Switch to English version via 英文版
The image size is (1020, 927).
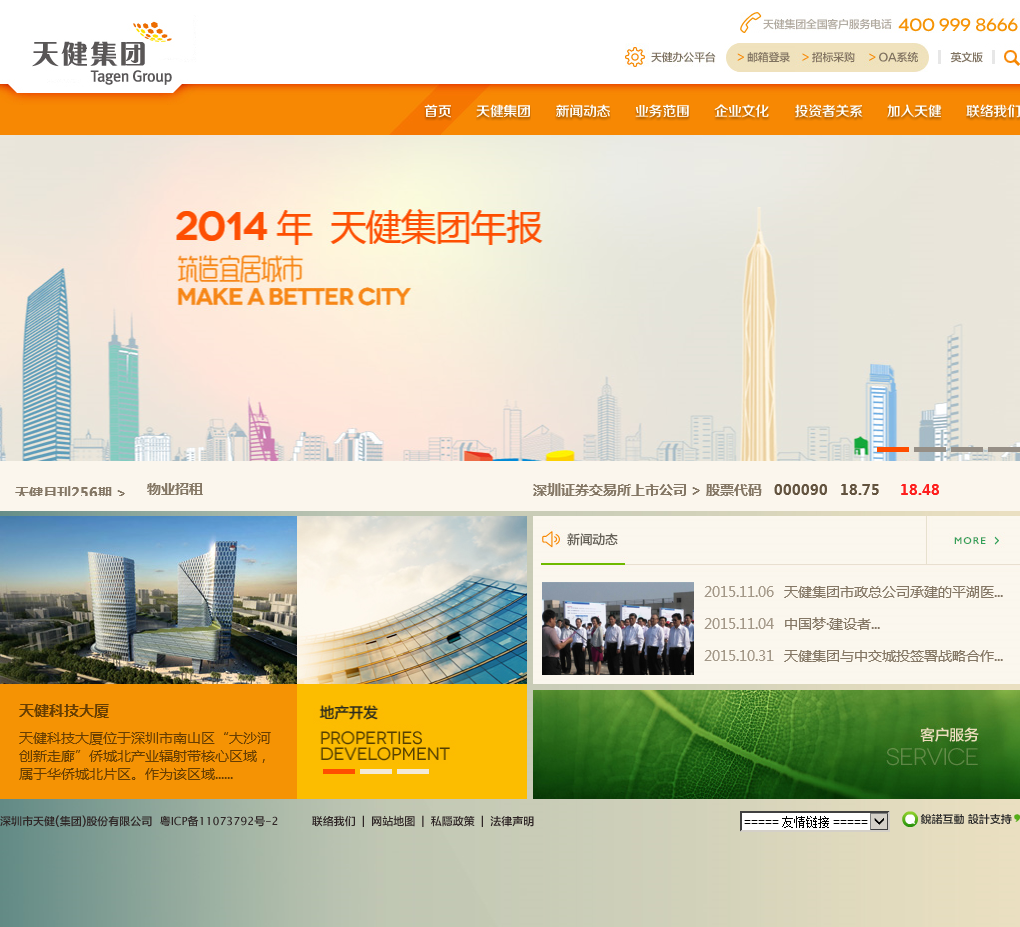pos(966,58)
